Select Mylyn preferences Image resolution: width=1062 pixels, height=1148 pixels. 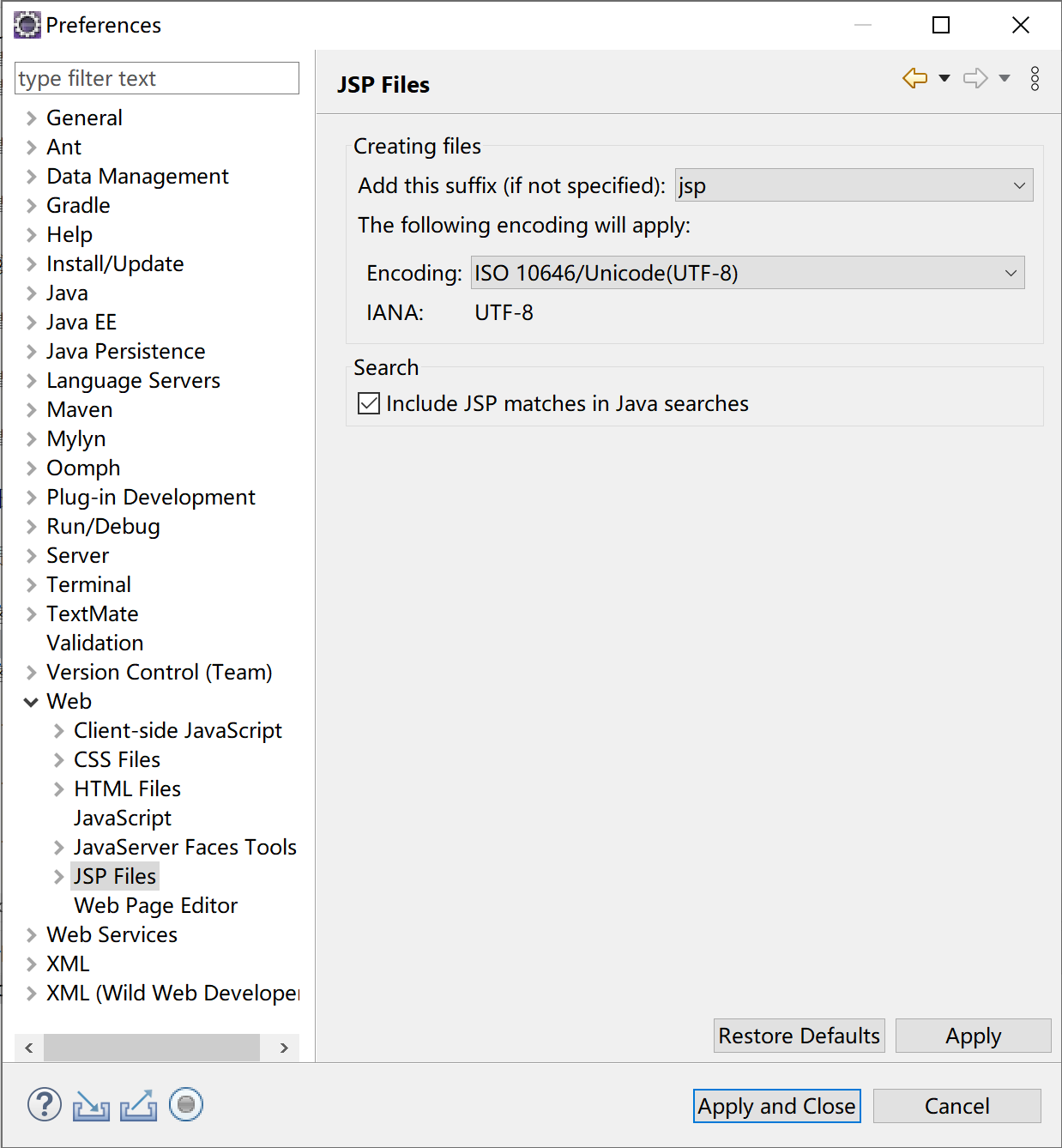76,438
